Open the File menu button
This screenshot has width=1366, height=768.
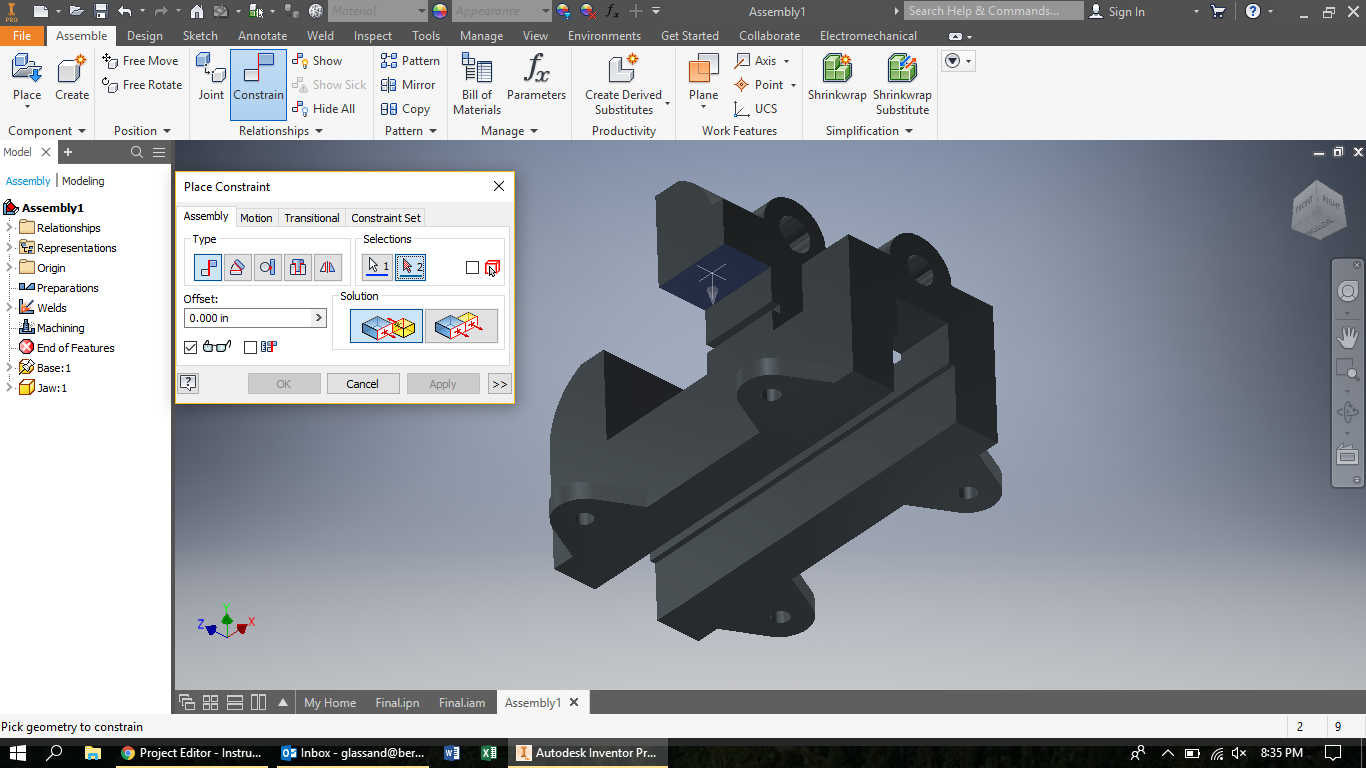22,36
